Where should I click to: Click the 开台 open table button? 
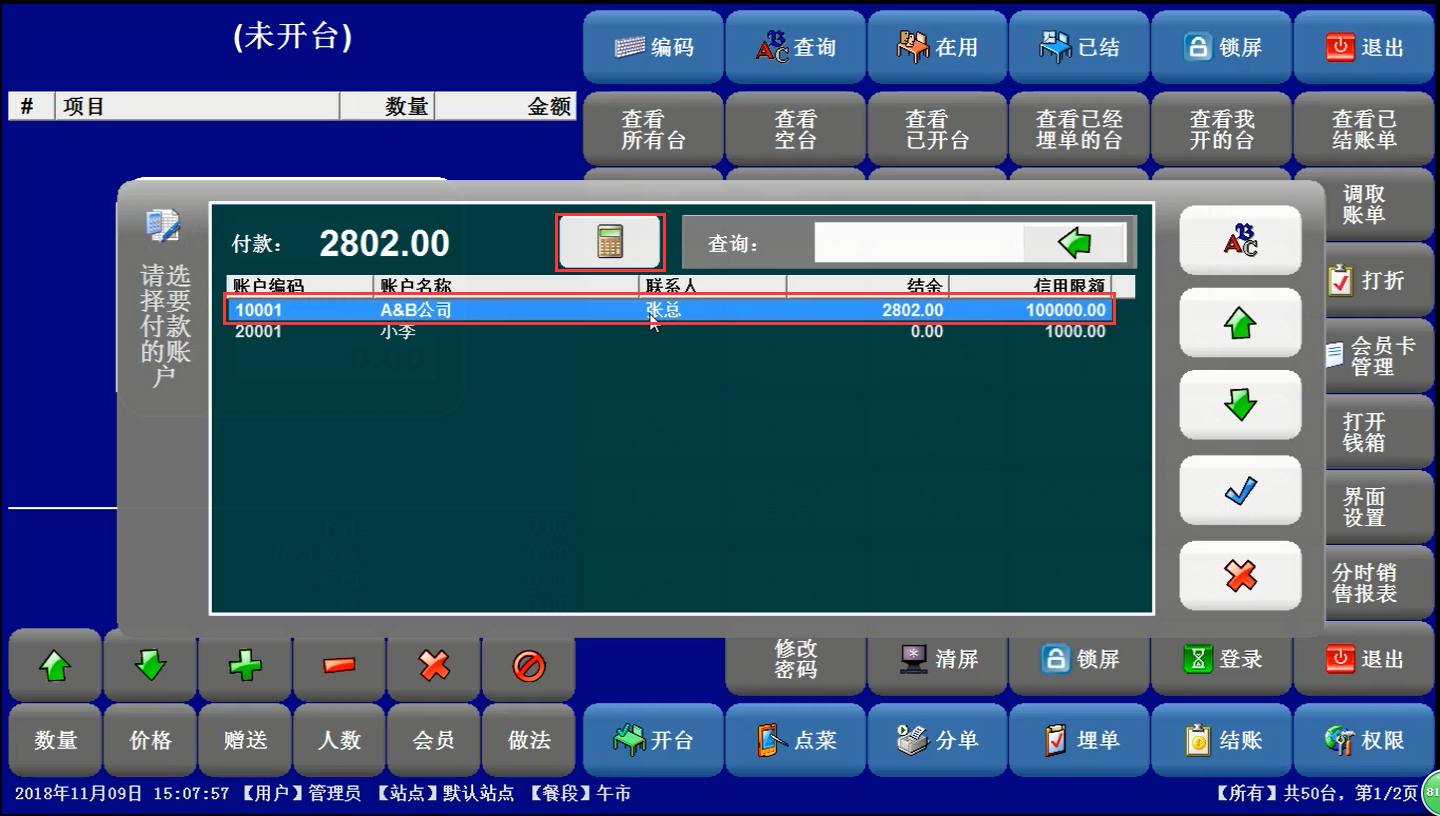coord(653,740)
